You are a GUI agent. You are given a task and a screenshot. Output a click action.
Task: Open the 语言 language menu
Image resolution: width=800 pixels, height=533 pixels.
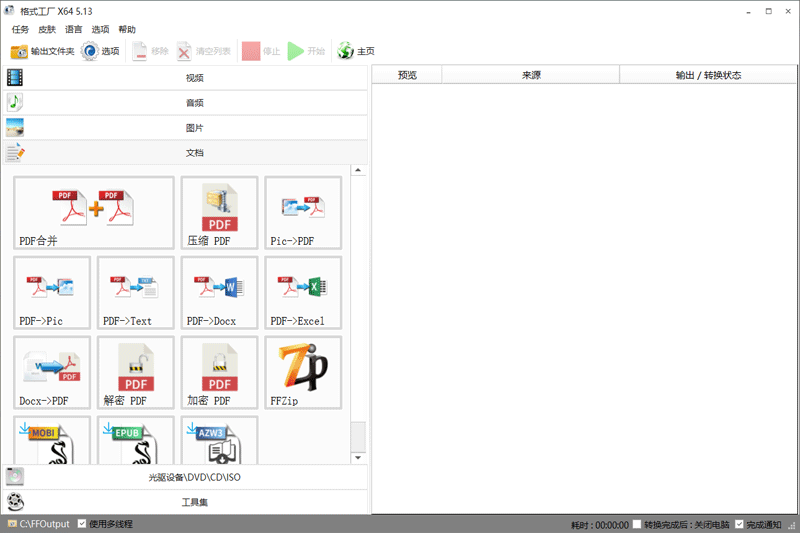click(73, 30)
